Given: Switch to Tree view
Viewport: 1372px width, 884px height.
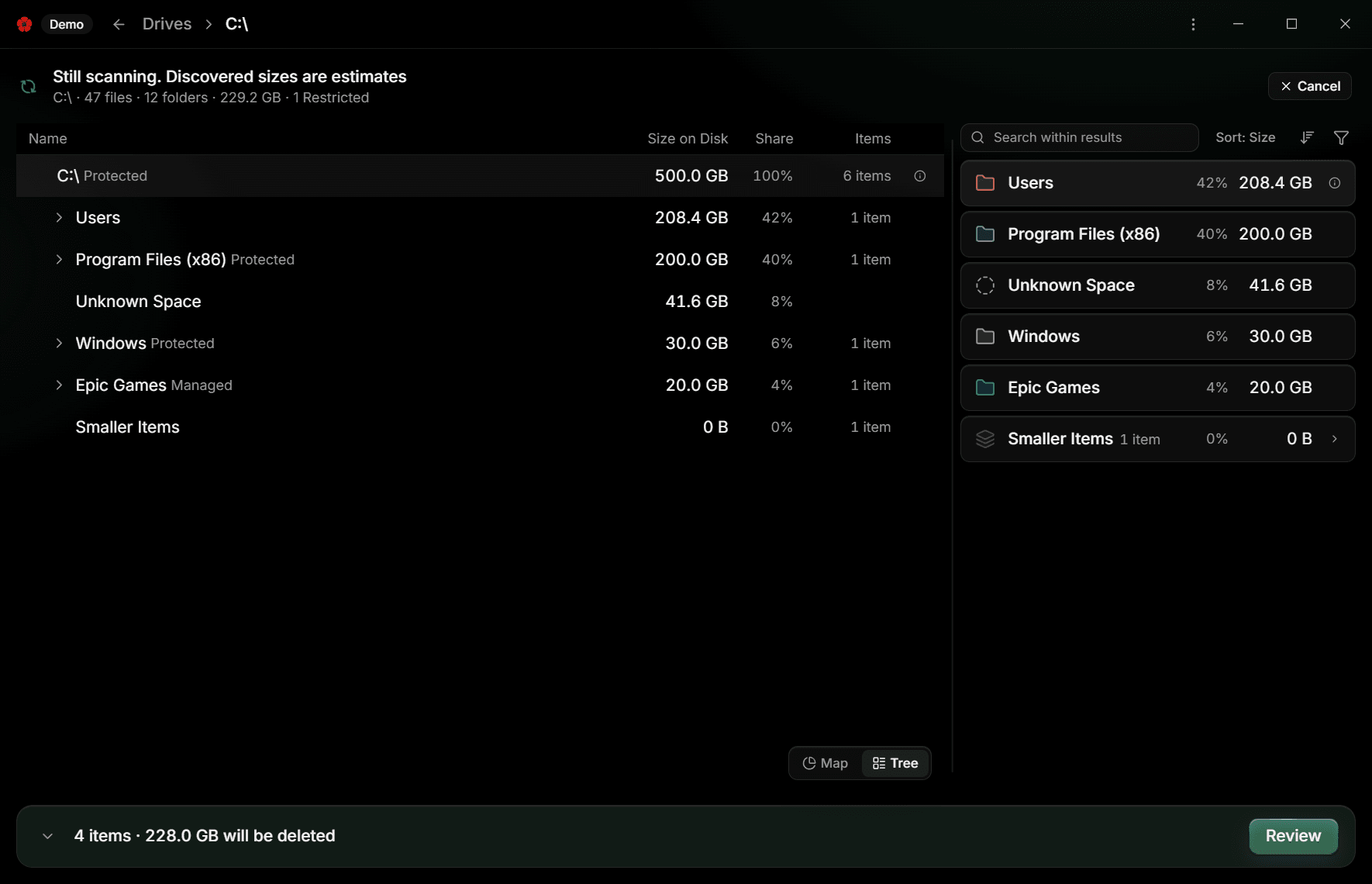Looking at the screenshot, I should (895, 763).
